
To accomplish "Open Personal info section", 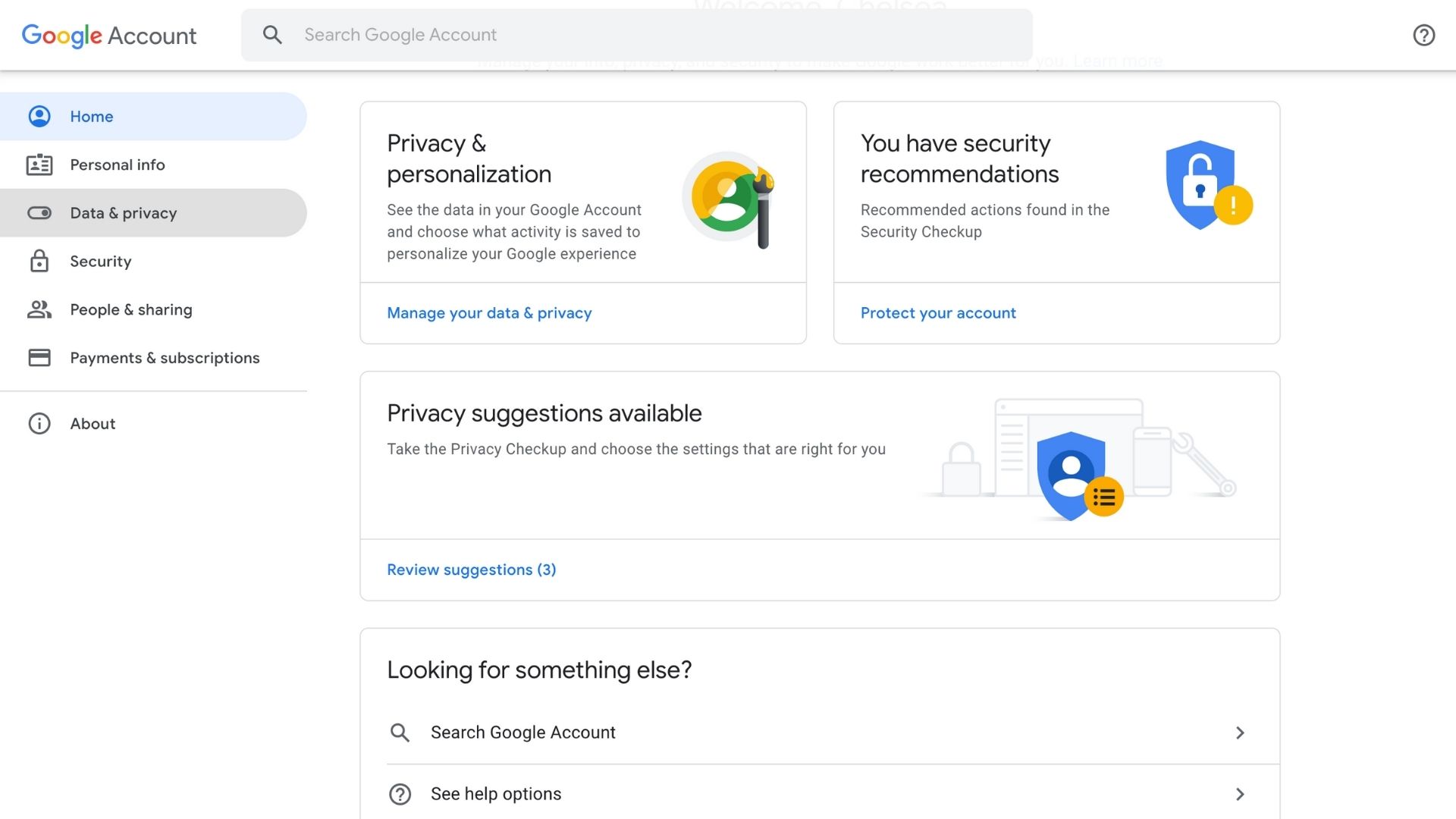I will 153,165.
